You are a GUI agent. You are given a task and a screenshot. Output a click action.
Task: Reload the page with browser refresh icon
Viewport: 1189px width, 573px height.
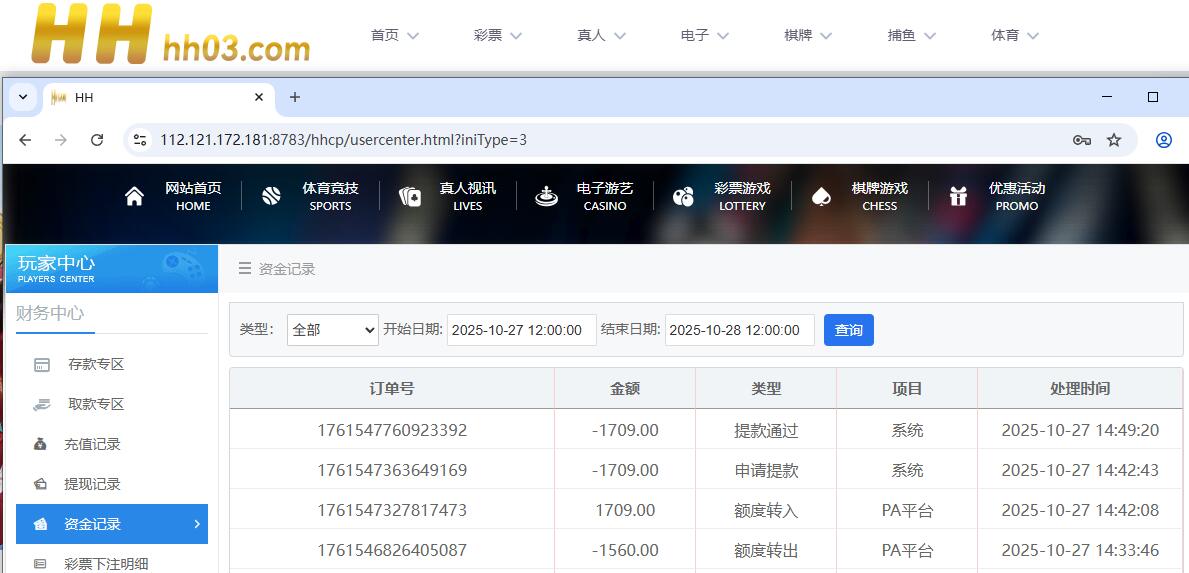(97, 140)
